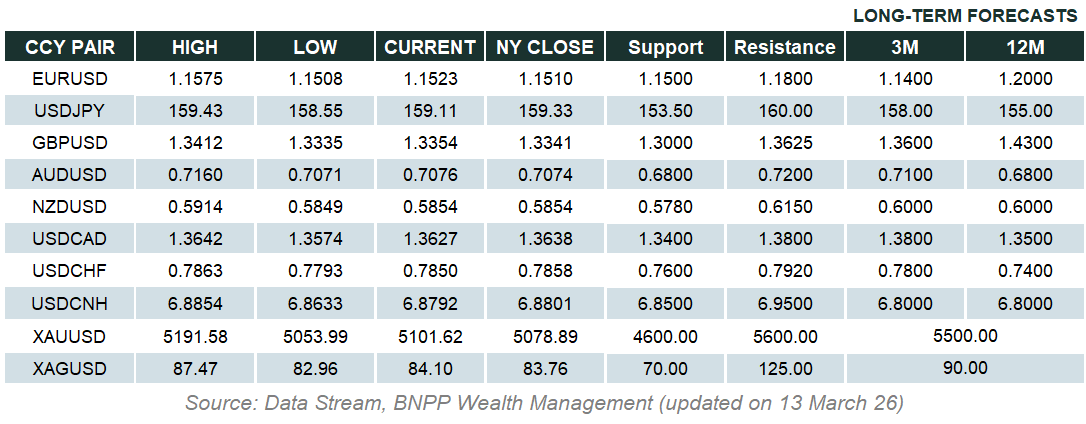Select the Source: Data Stream footnote text
The width and height of the screenshot is (1086, 424).
pyautogui.click(x=543, y=403)
